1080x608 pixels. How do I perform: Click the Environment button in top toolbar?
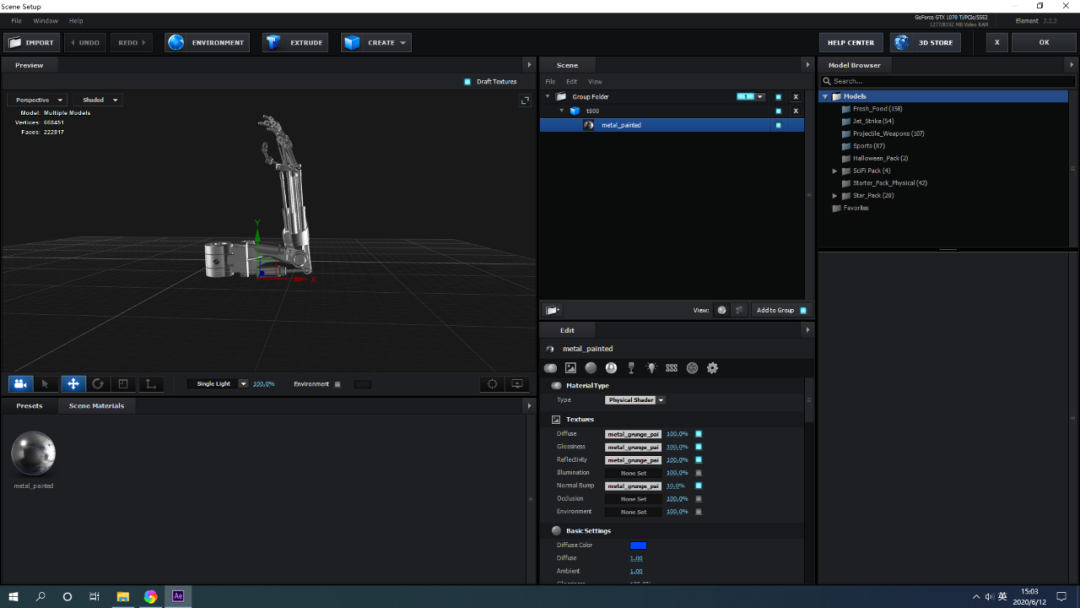click(207, 43)
